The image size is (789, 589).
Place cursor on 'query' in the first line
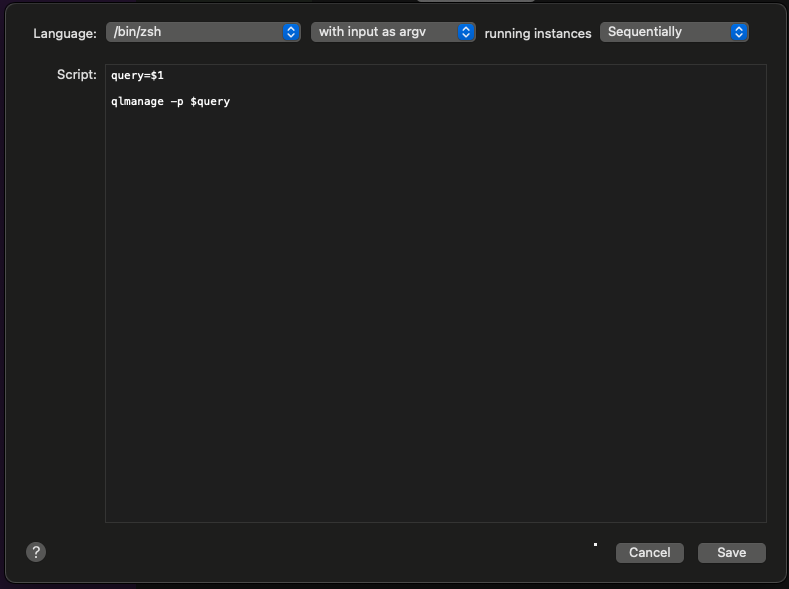point(127,76)
